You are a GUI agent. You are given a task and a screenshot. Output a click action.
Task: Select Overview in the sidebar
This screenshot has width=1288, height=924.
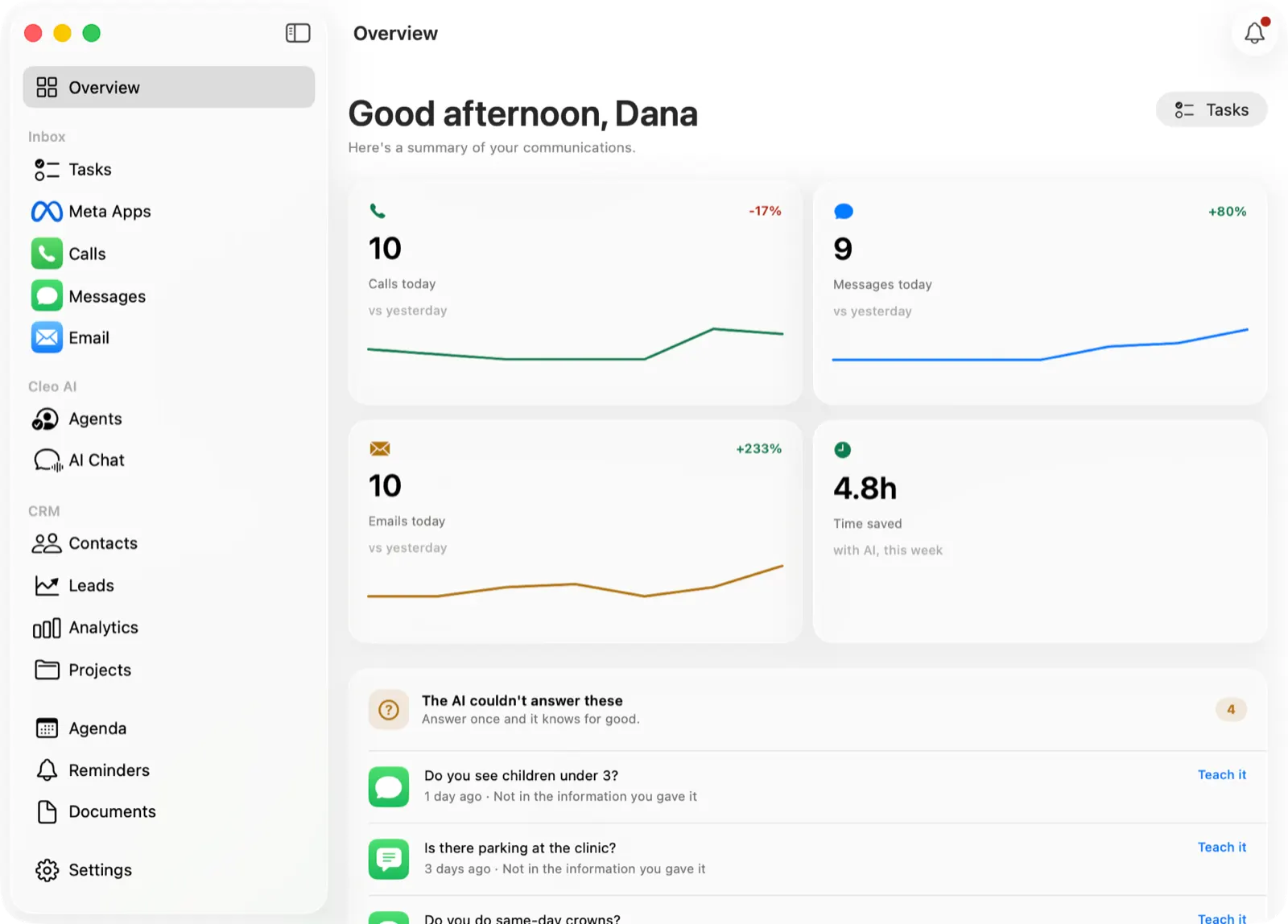[x=169, y=87]
